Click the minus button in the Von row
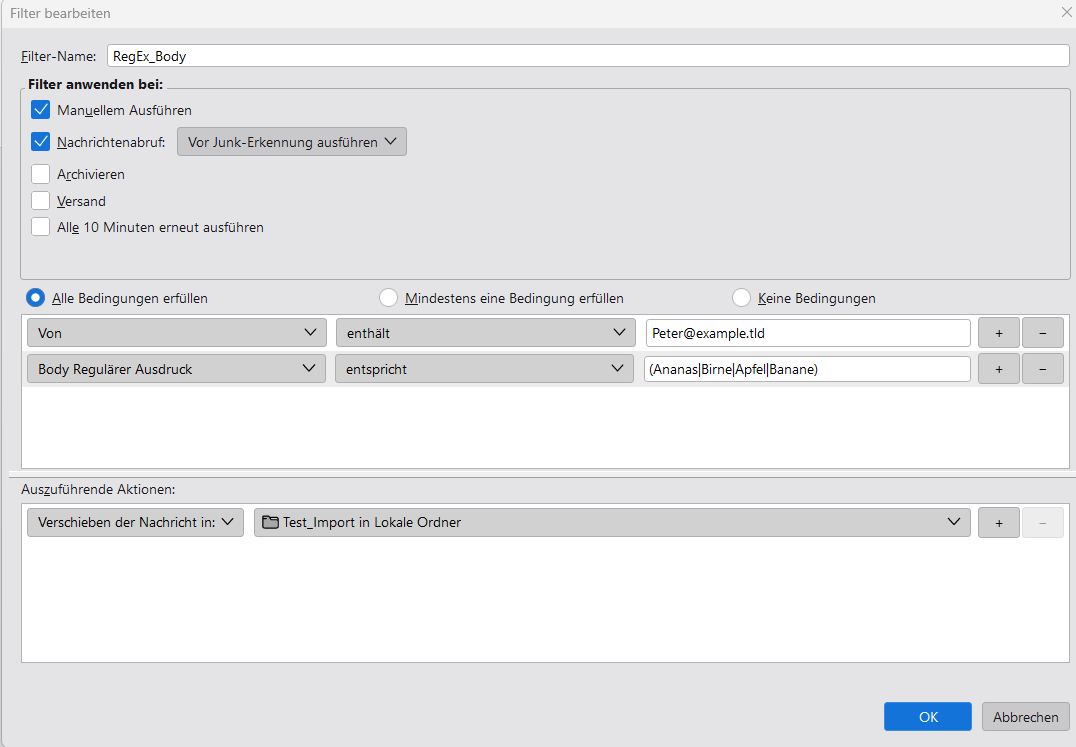 pos(1042,334)
